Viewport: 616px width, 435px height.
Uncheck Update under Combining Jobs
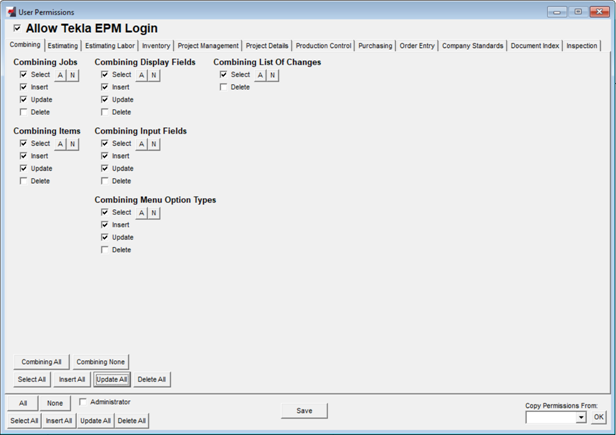coord(23,99)
